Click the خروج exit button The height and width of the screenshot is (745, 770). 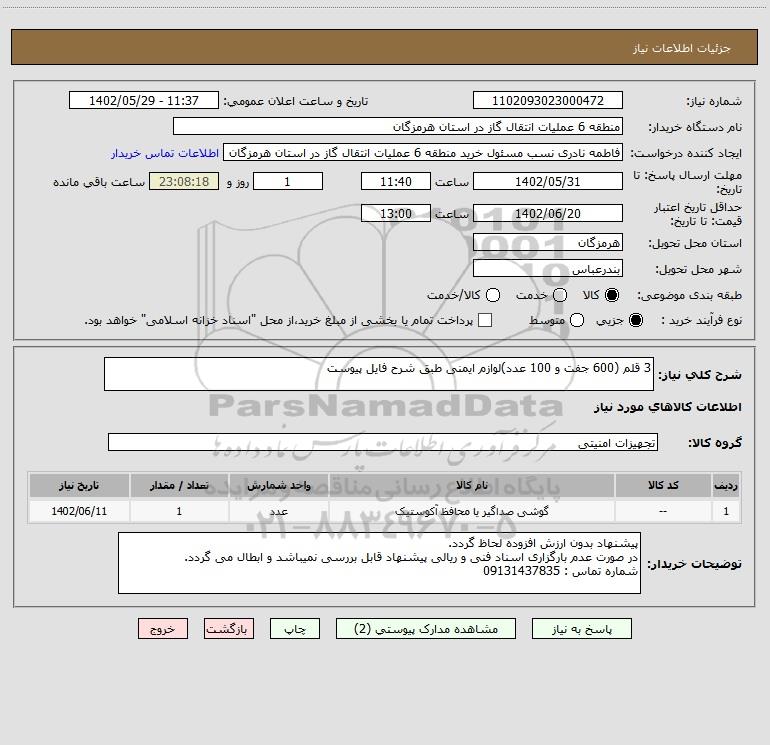coord(163,629)
